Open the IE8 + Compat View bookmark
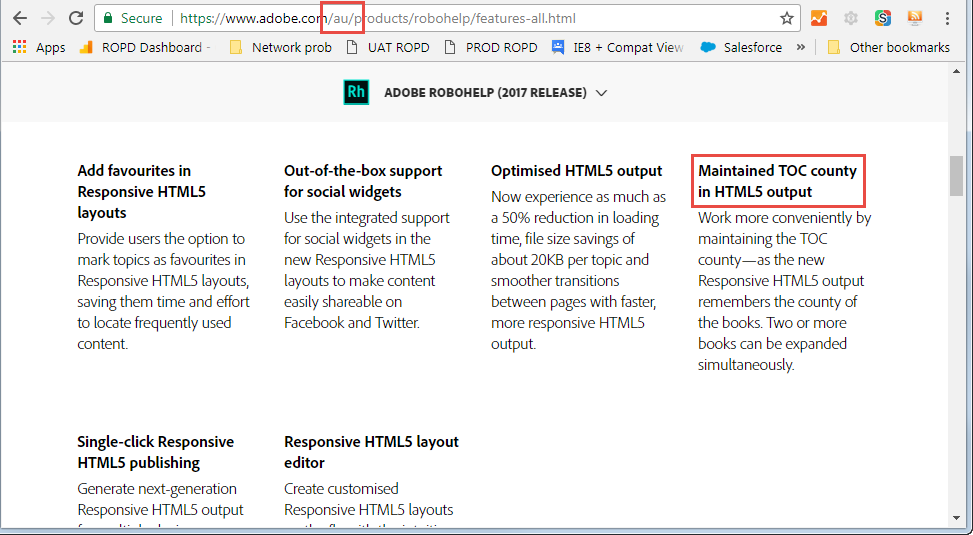This screenshot has height=535, width=973. [617, 47]
